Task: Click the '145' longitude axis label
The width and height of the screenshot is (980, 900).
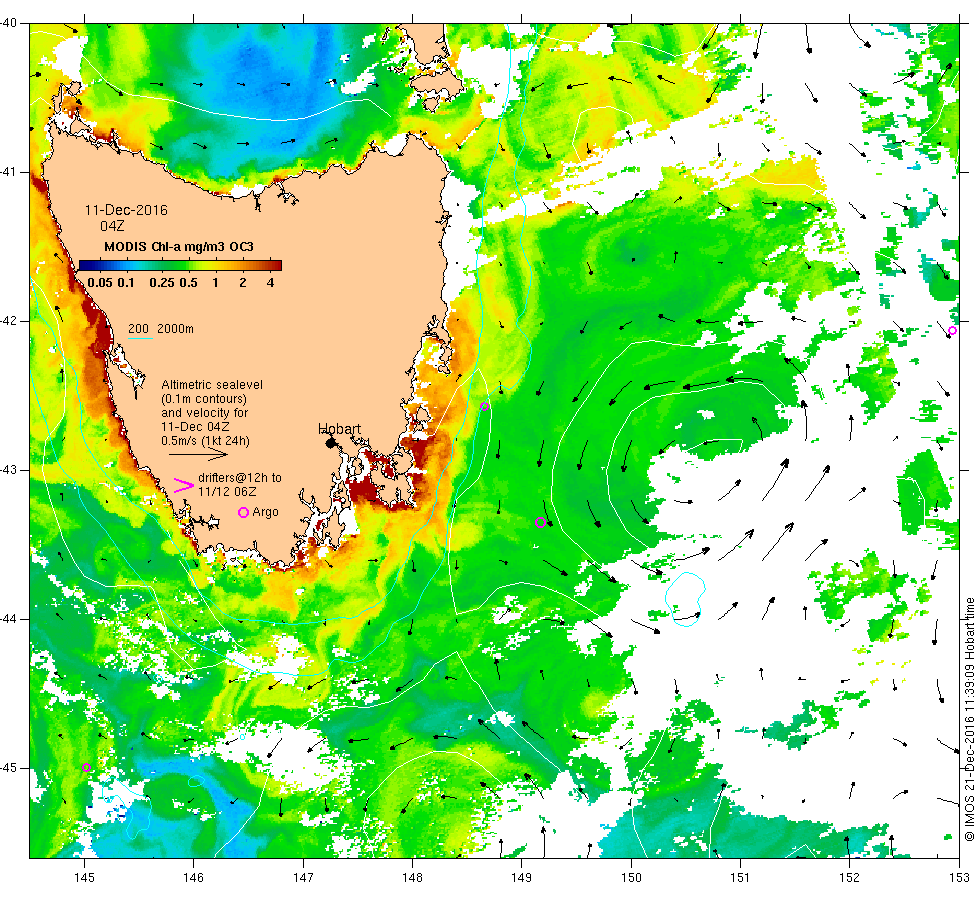Action: 84,878
